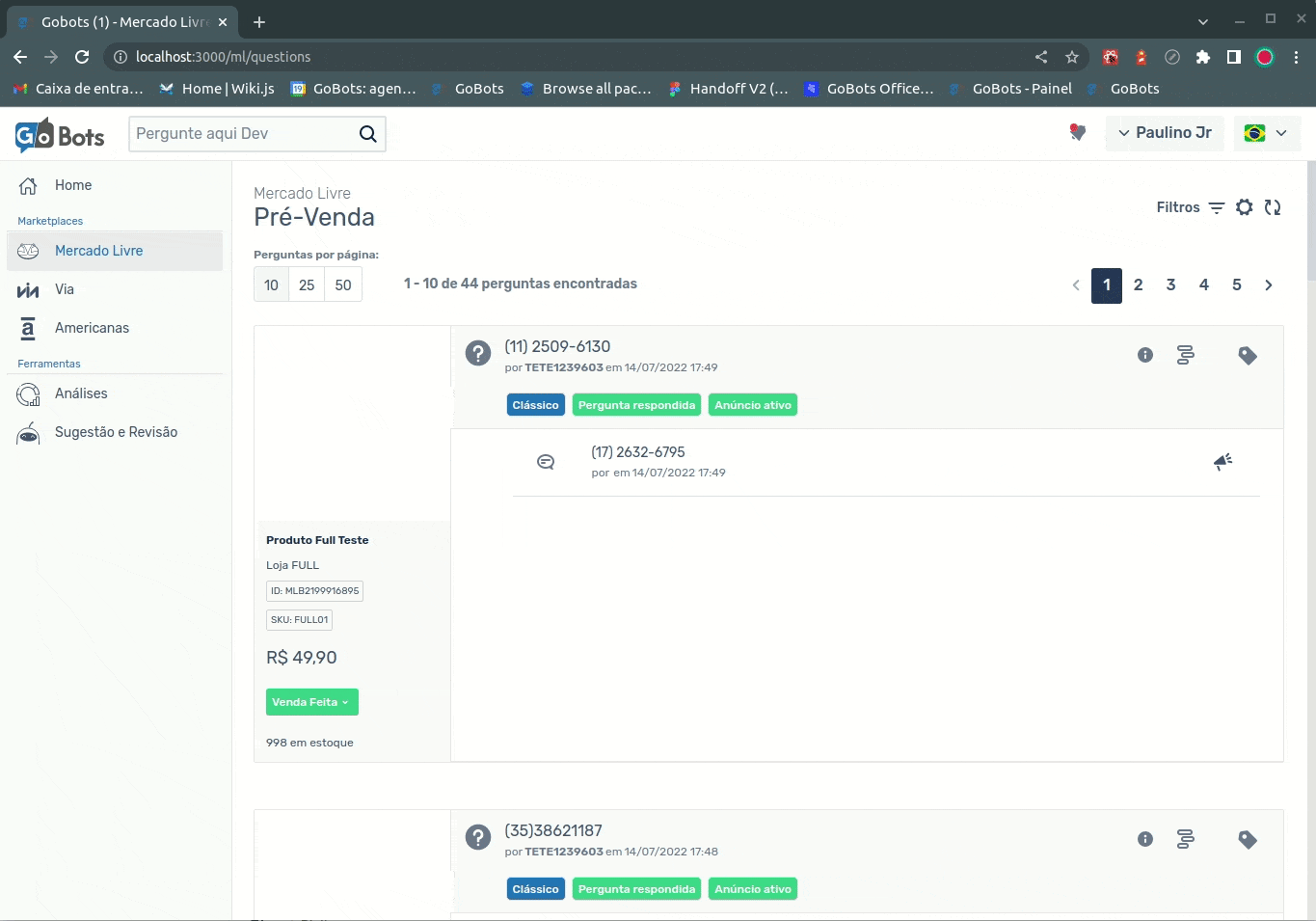The image size is (1316, 921).
Task: Go to previous page arrow
Action: point(1076,284)
